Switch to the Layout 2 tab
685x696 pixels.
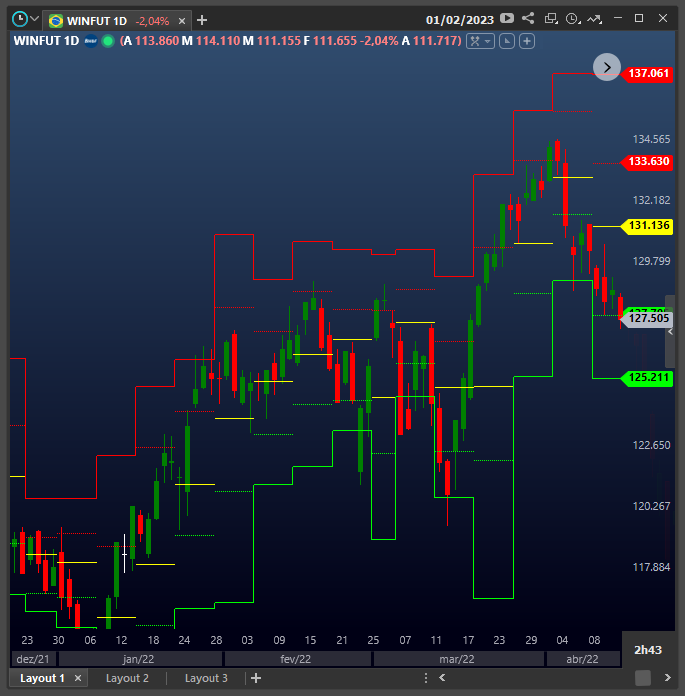coord(127,678)
